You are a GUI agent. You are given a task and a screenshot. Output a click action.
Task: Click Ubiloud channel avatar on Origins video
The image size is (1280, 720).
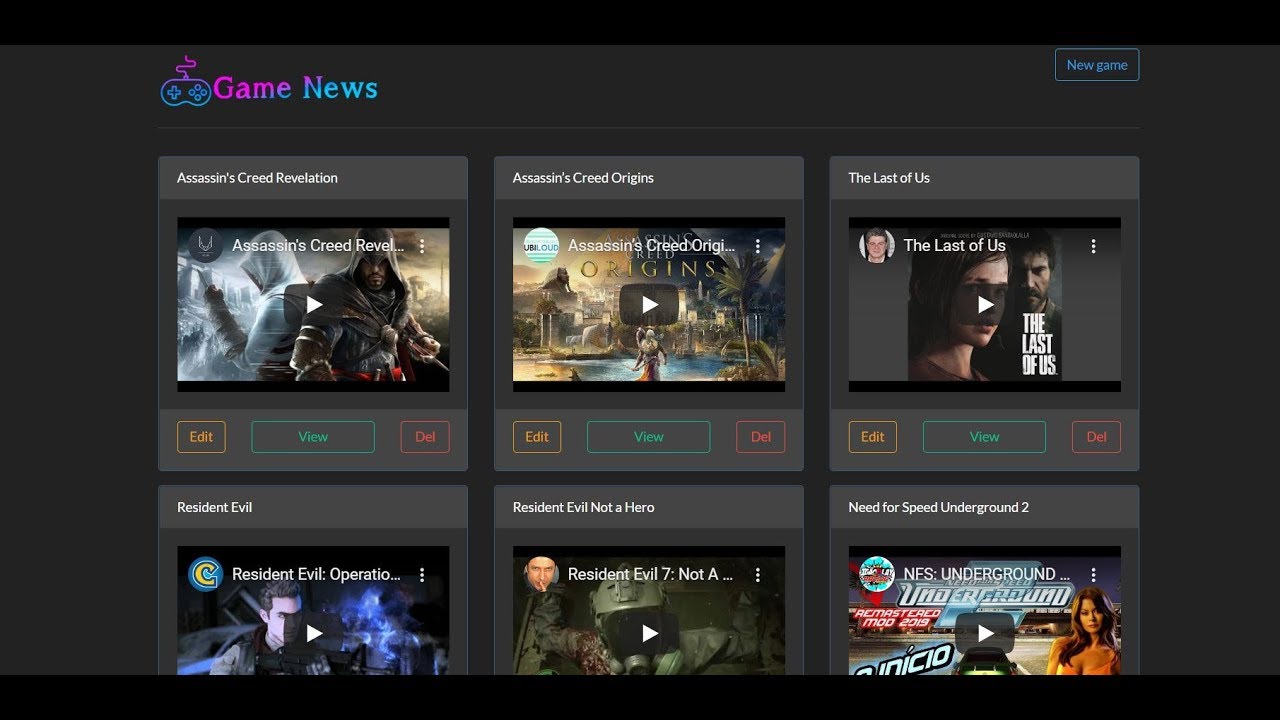pos(541,245)
